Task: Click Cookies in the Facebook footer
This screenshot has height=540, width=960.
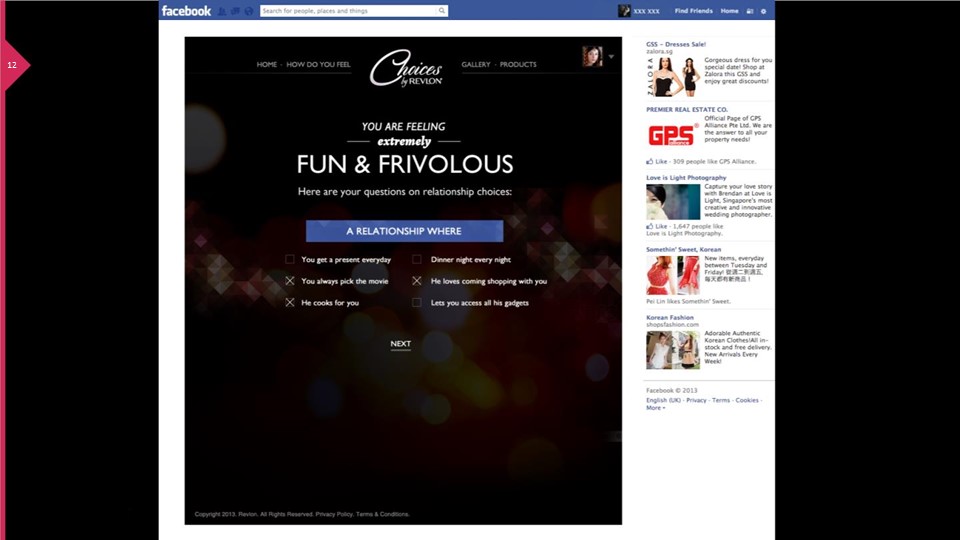Action: click(747, 400)
